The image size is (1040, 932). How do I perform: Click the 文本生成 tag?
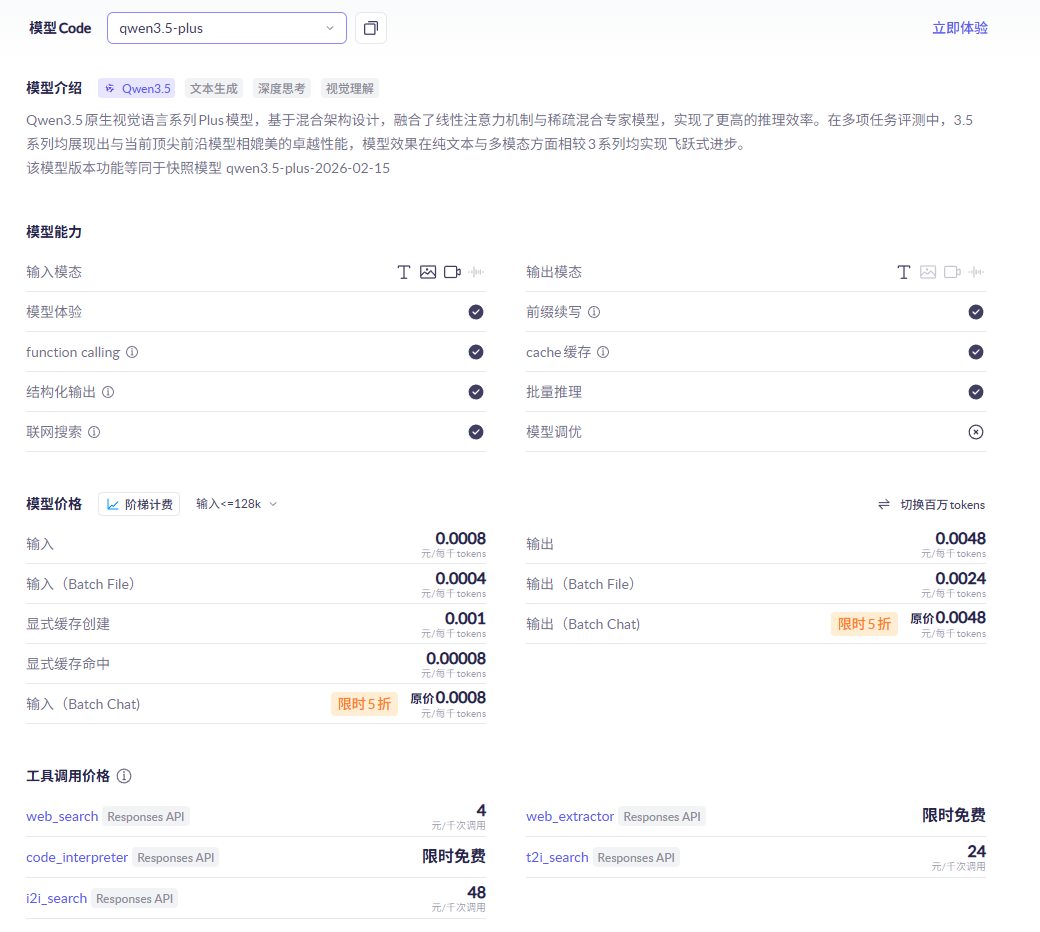(214, 88)
